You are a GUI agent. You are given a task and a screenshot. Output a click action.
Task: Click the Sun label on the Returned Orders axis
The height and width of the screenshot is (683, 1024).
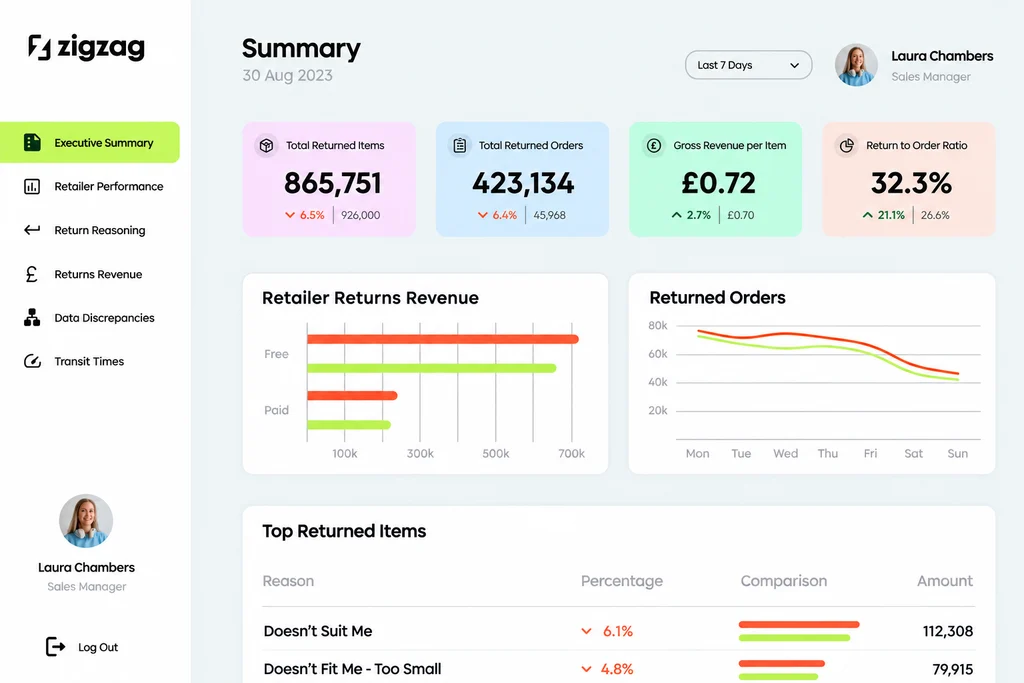tap(957, 453)
